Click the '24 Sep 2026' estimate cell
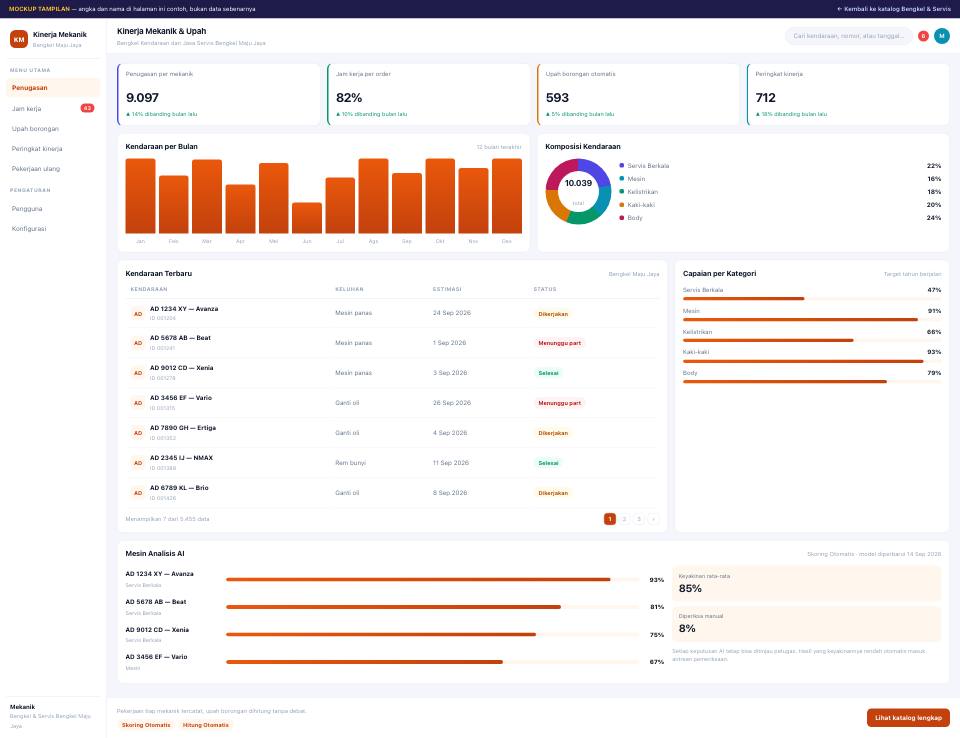This screenshot has height=738, width=960. click(452, 313)
